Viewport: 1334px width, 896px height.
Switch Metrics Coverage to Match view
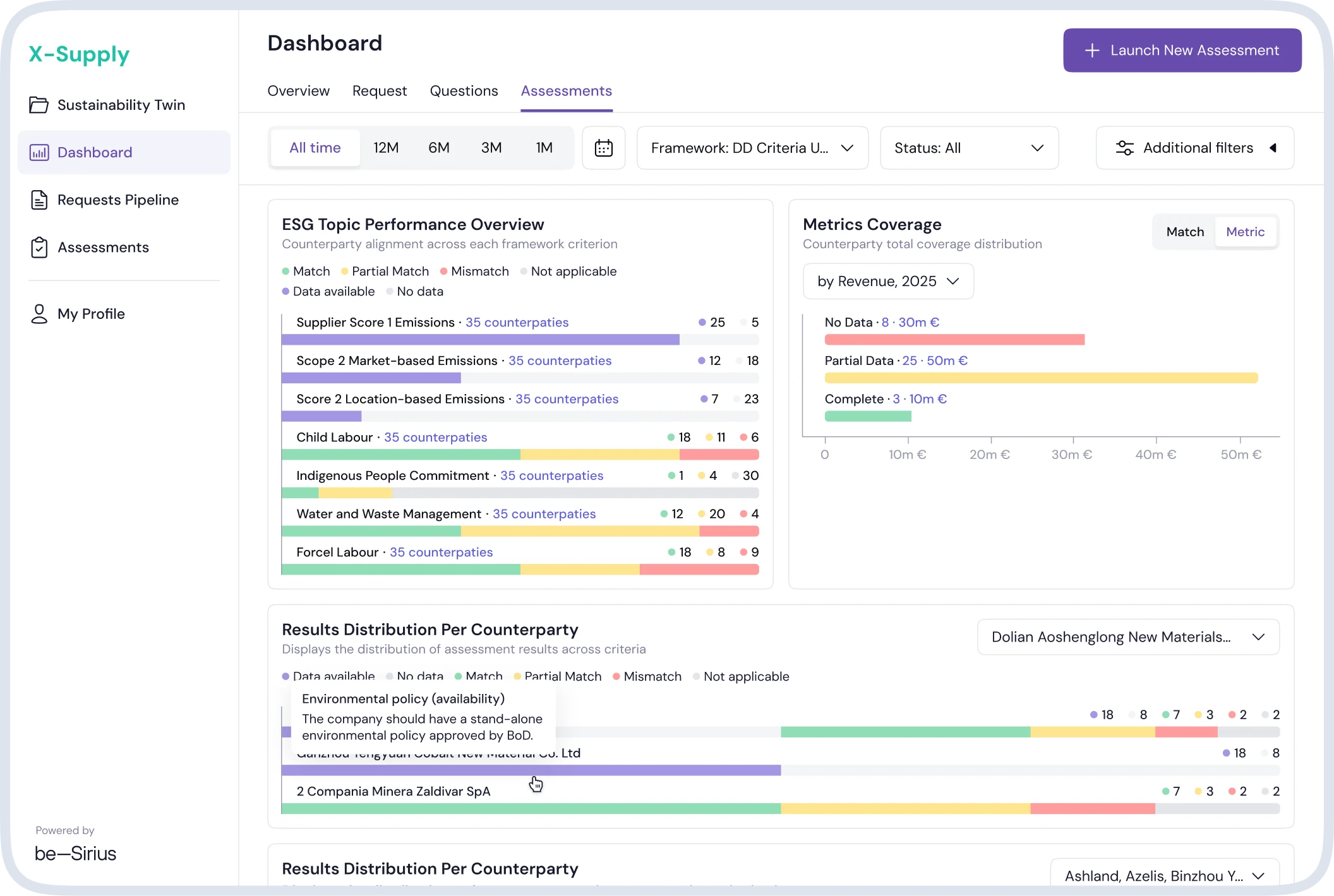[1185, 232]
